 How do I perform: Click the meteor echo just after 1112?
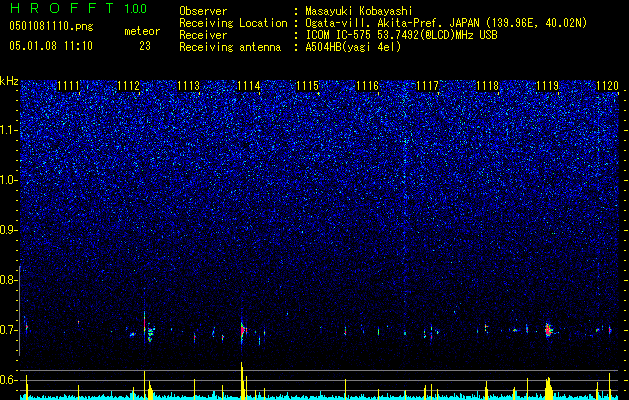(150, 332)
